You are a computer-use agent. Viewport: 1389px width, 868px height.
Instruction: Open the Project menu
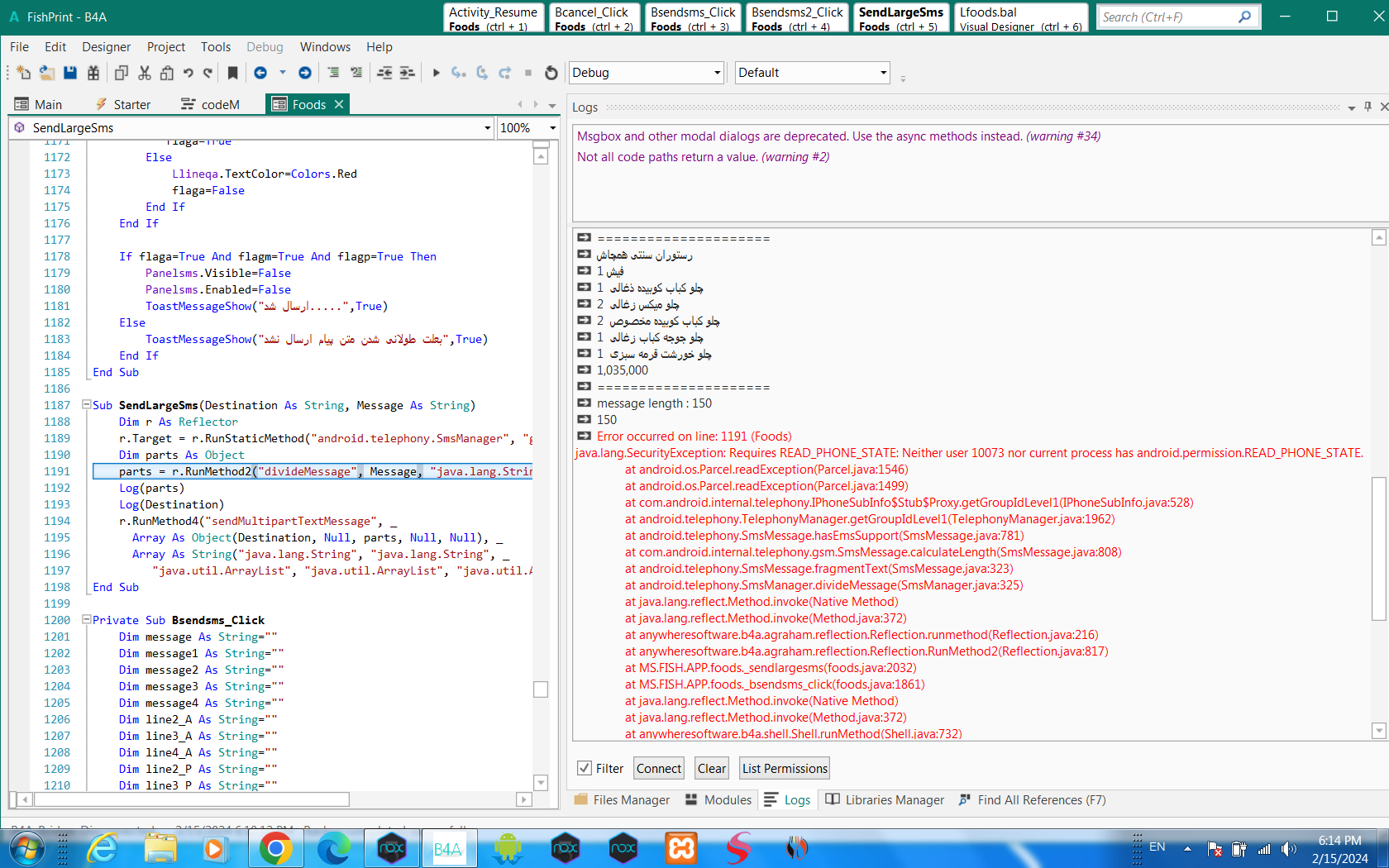click(165, 47)
